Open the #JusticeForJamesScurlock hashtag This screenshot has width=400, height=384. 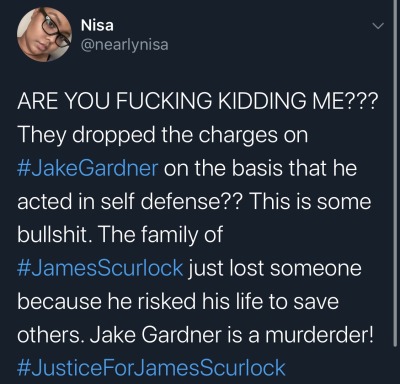click(x=151, y=368)
